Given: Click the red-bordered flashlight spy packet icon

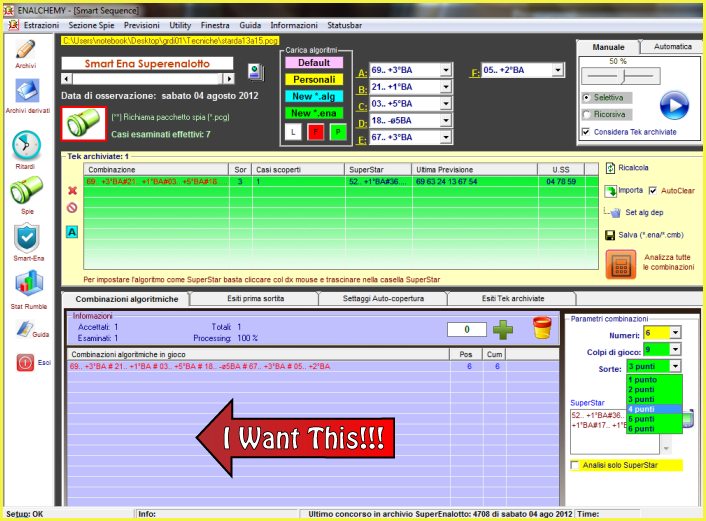Looking at the screenshot, I should click(x=84, y=124).
